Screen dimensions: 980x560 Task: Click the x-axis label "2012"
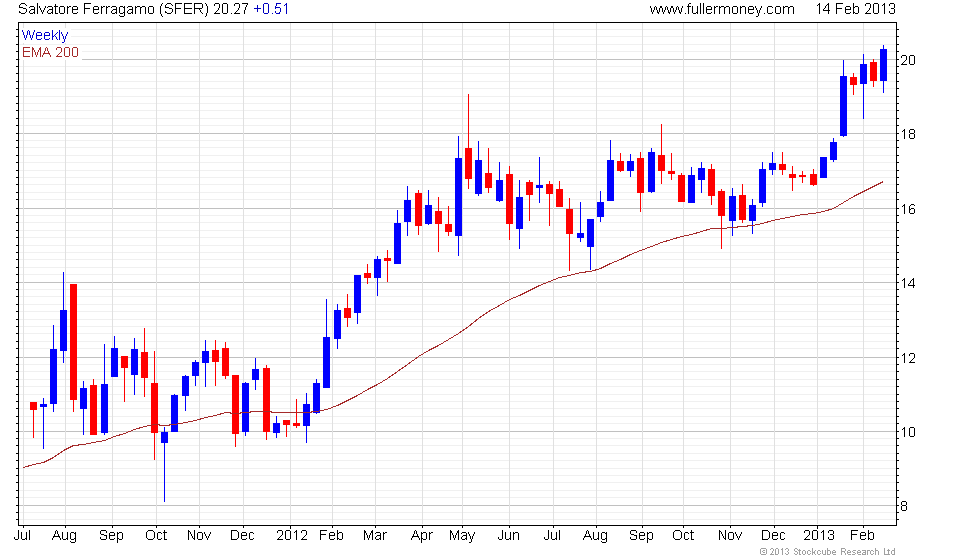(292, 536)
